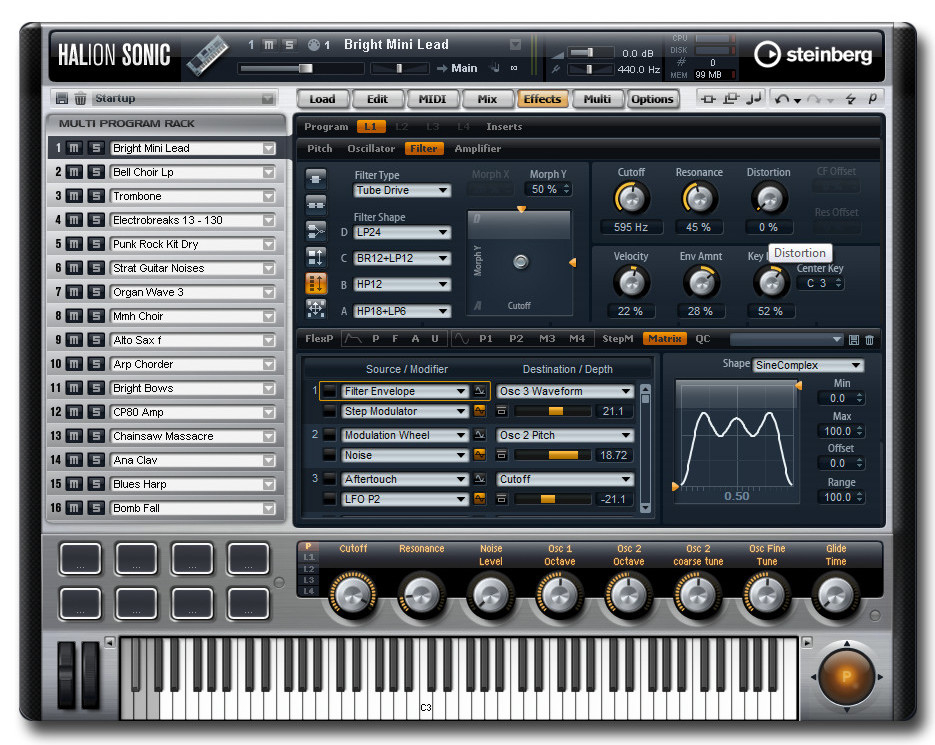Click the depth slider showing 18.72
This screenshot has width=935, height=745.
click(552, 455)
